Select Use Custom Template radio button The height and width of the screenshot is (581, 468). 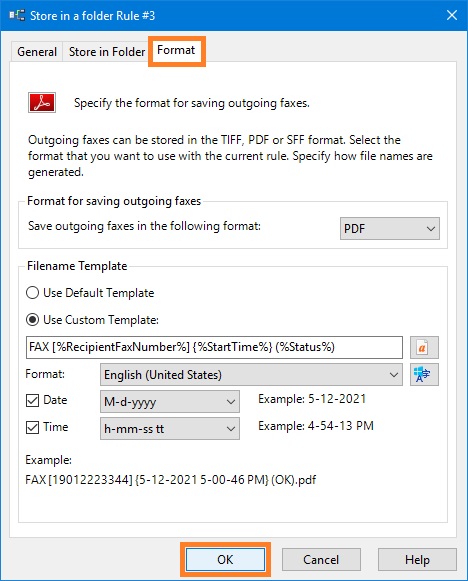[x=33, y=320]
